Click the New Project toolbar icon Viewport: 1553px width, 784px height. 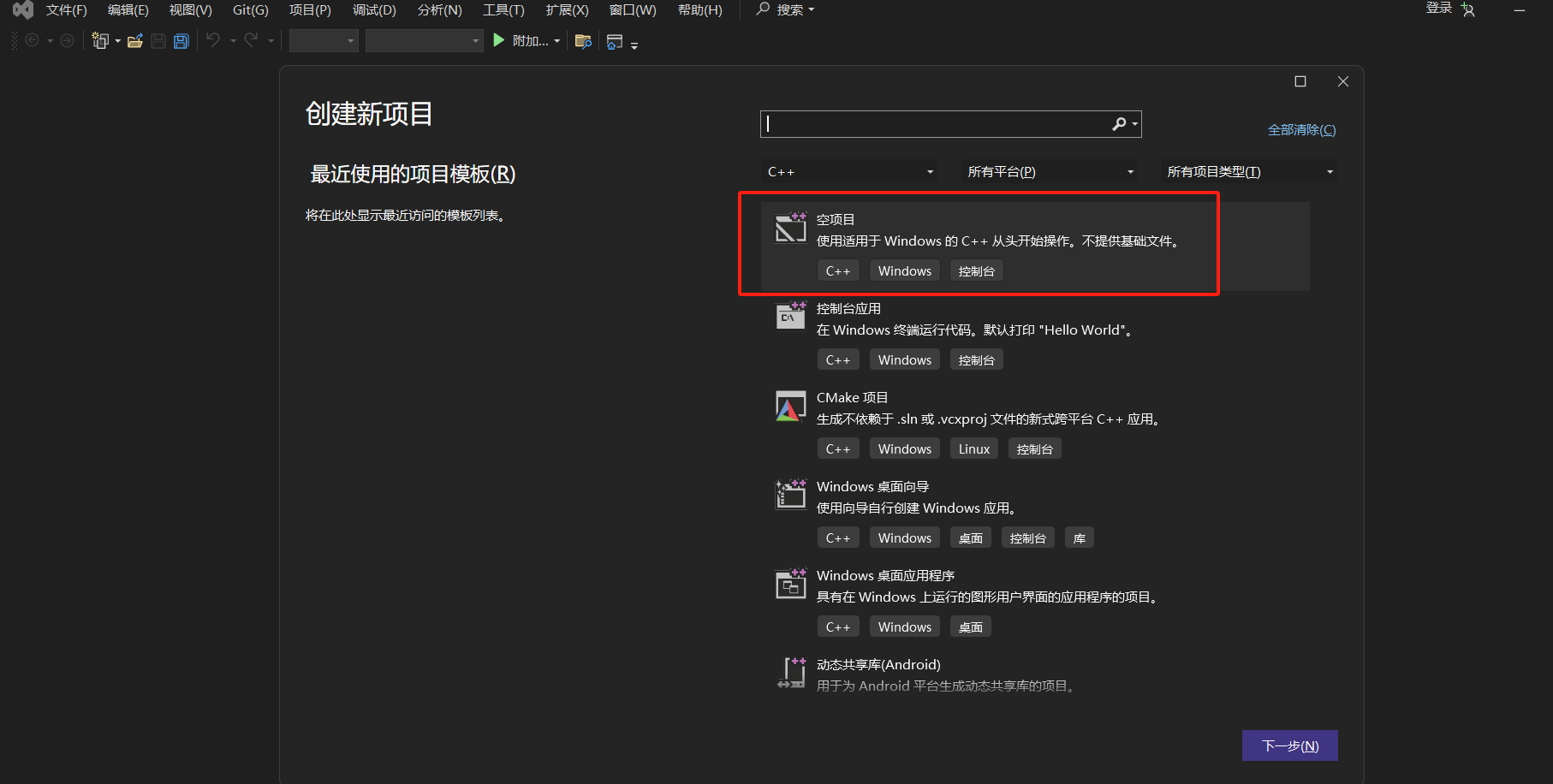coord(100,40)
